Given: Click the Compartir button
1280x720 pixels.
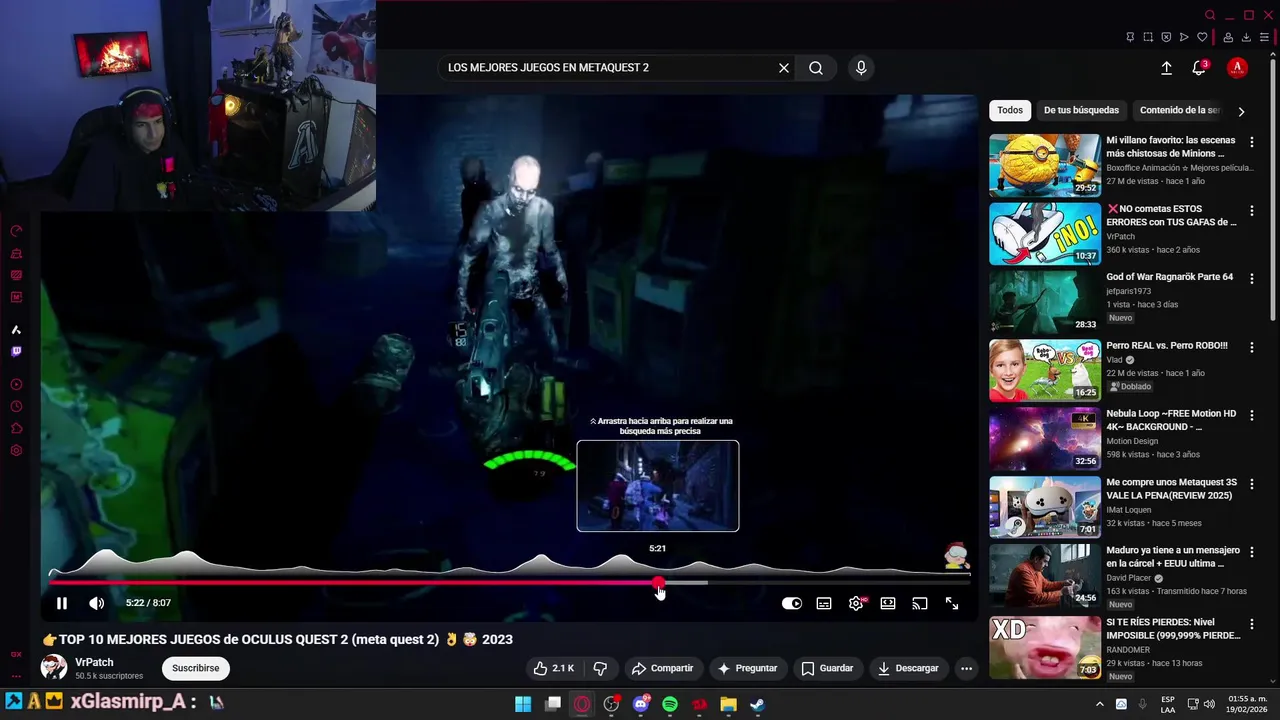Looking at the screenshot, I should click(662, 668).
